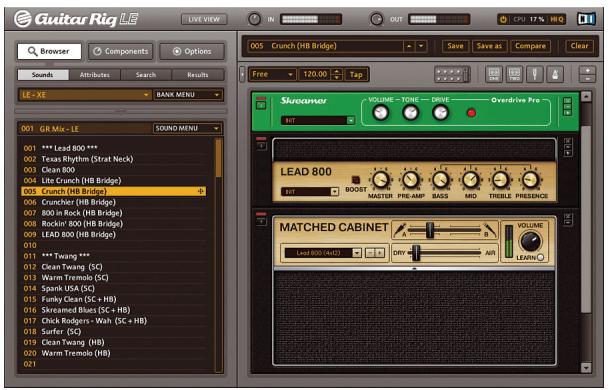Select next preset with header down arrow
Image resolution: width=609 pixels, height=390 pixels.
[x=421, y=46]
